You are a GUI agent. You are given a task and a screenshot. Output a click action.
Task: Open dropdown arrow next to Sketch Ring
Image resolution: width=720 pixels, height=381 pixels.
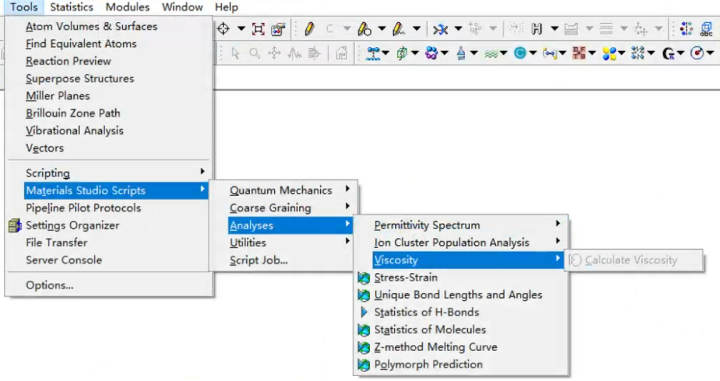click(382, 29)
